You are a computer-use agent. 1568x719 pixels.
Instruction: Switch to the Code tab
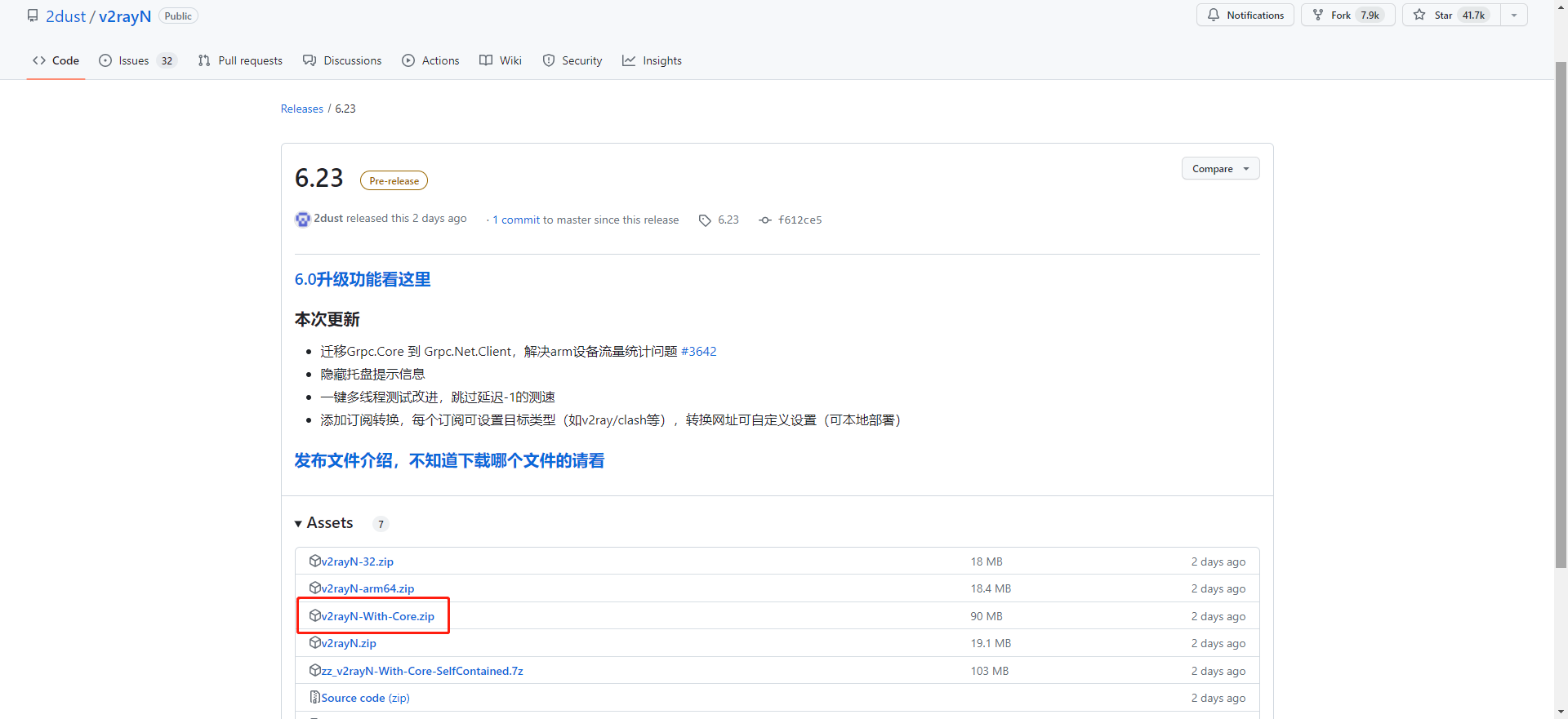pos(56,60)
